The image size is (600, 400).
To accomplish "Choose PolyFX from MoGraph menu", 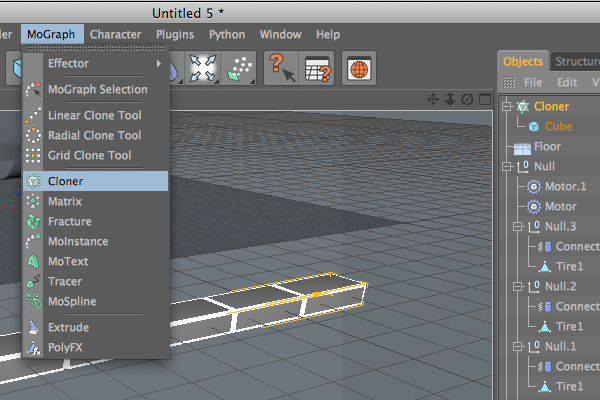I will tap(96, 348).
